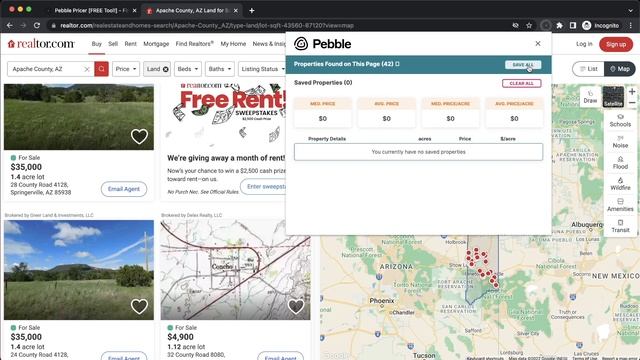Open the Find Realtors menu
Viewport: 640px width, 360px height.
pyautogui.click(x=194, y=44)
